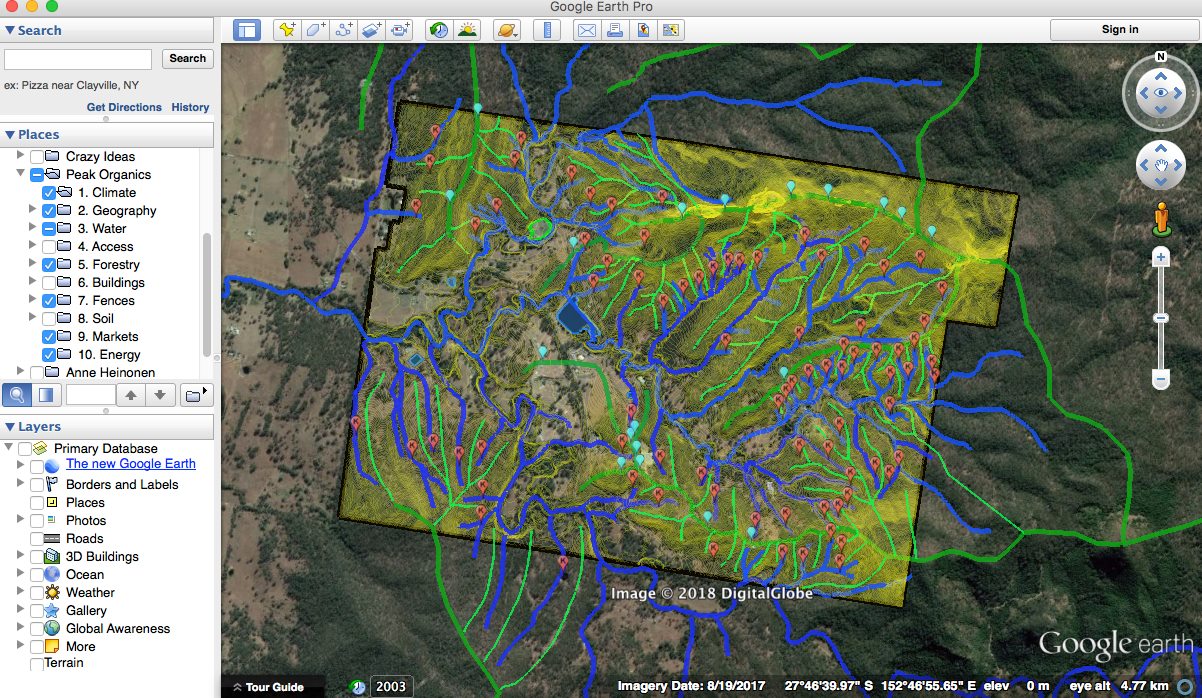Click the 2003 historical imagery icon
1202x698 pixels.
358,686
